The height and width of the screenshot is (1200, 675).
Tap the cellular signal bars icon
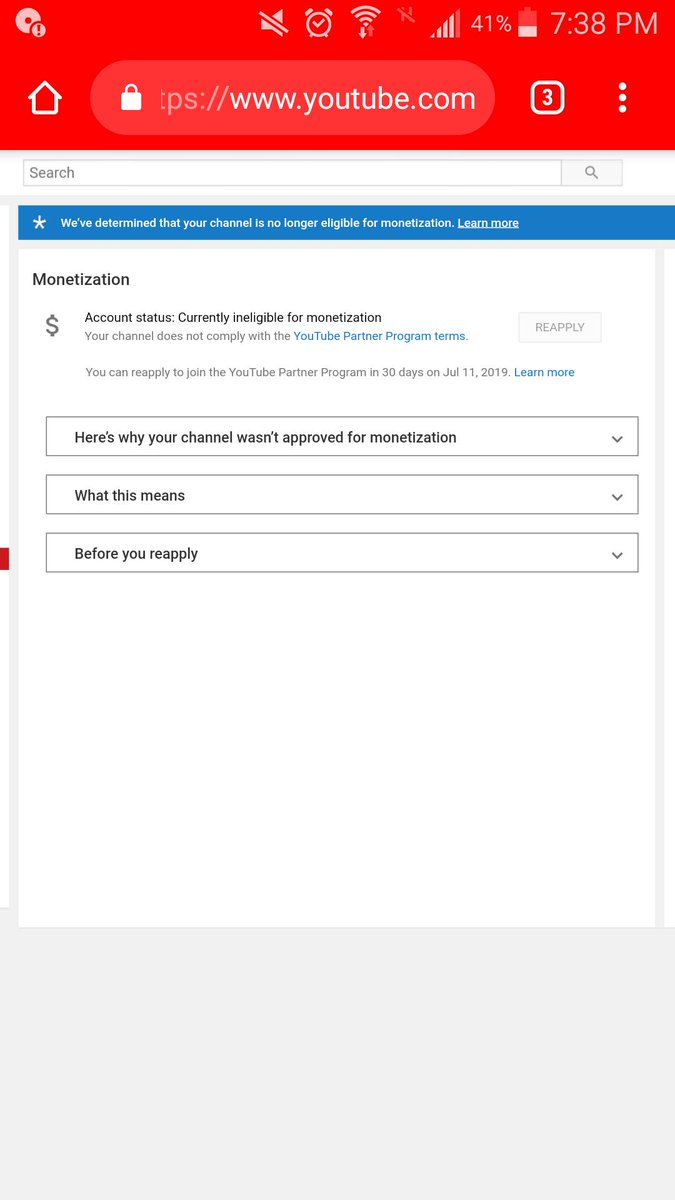(x=445, y=24)
